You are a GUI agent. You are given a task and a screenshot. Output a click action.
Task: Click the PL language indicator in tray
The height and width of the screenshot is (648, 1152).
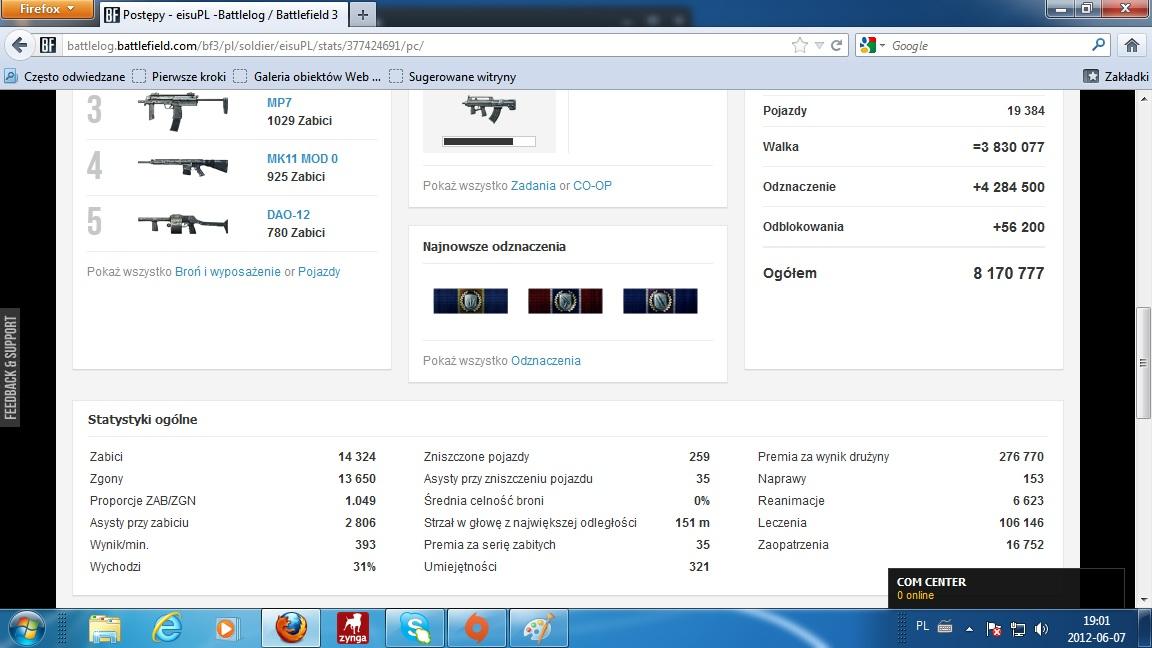coord(922,627)
